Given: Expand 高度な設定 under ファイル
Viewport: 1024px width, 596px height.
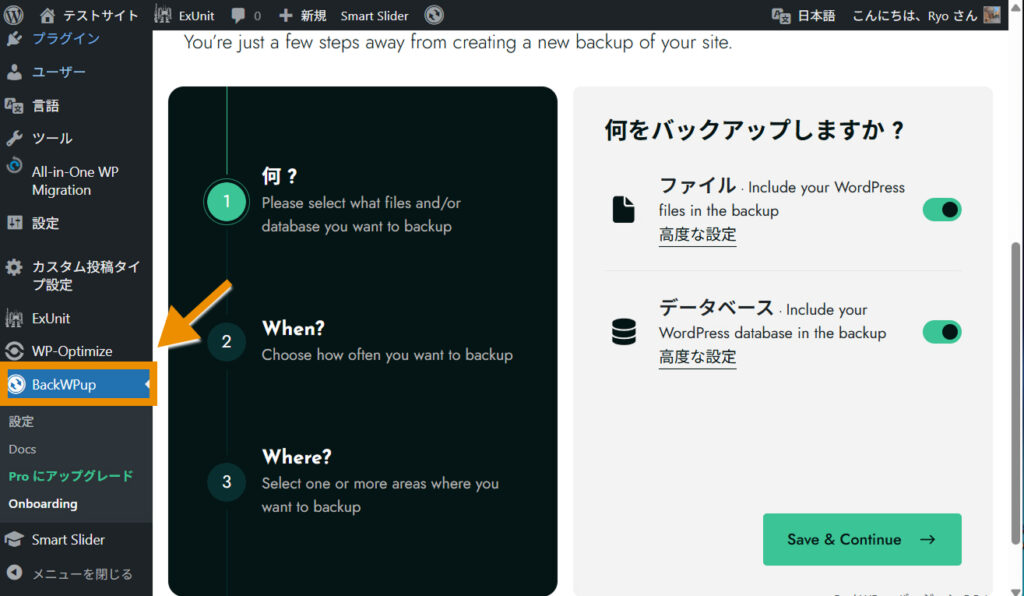Looking at the screenshot, I should pos(697,235).
